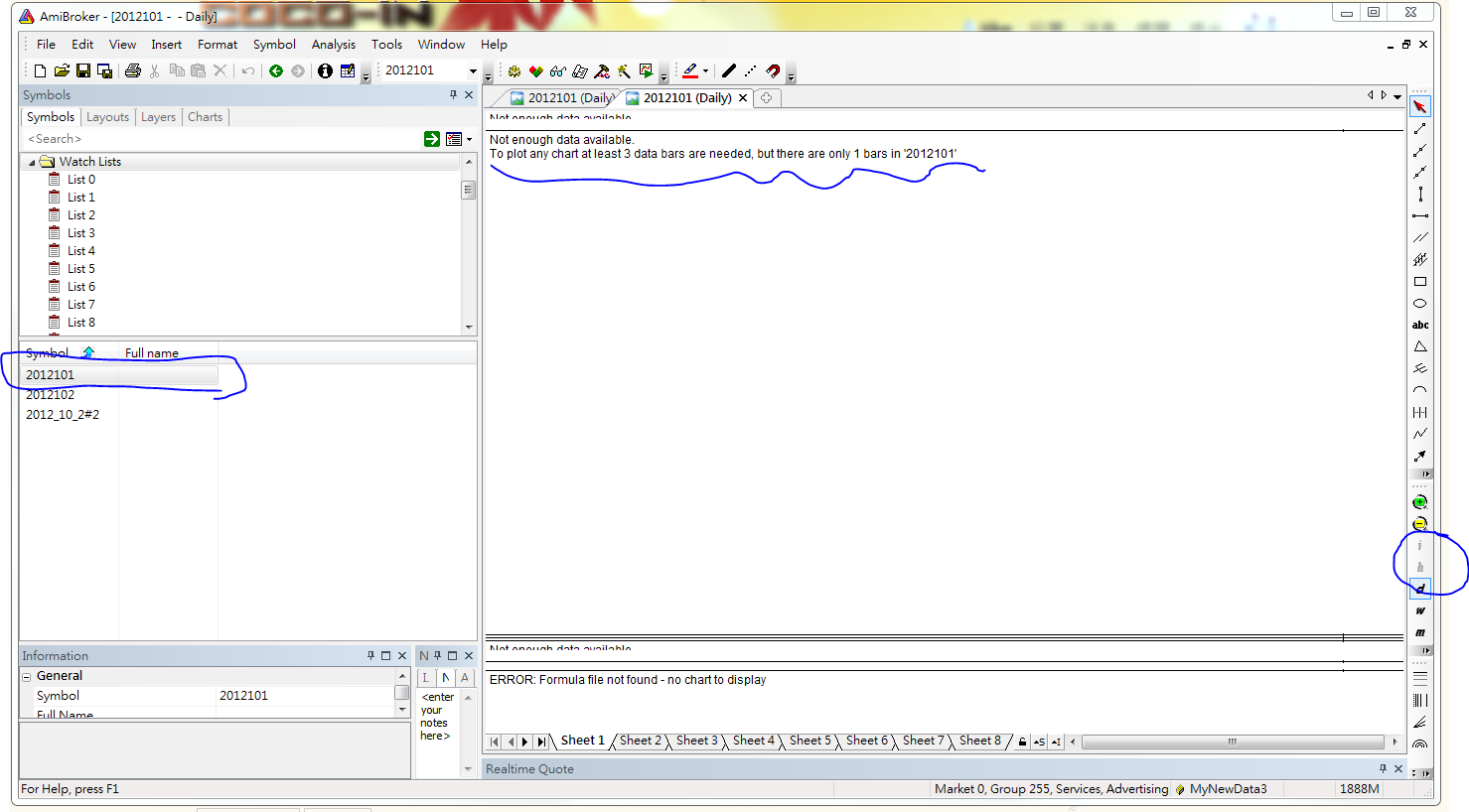Print chart with printer icon
Image resolution: width=1469 pixels, height=812 pixels.
(133, 70)
